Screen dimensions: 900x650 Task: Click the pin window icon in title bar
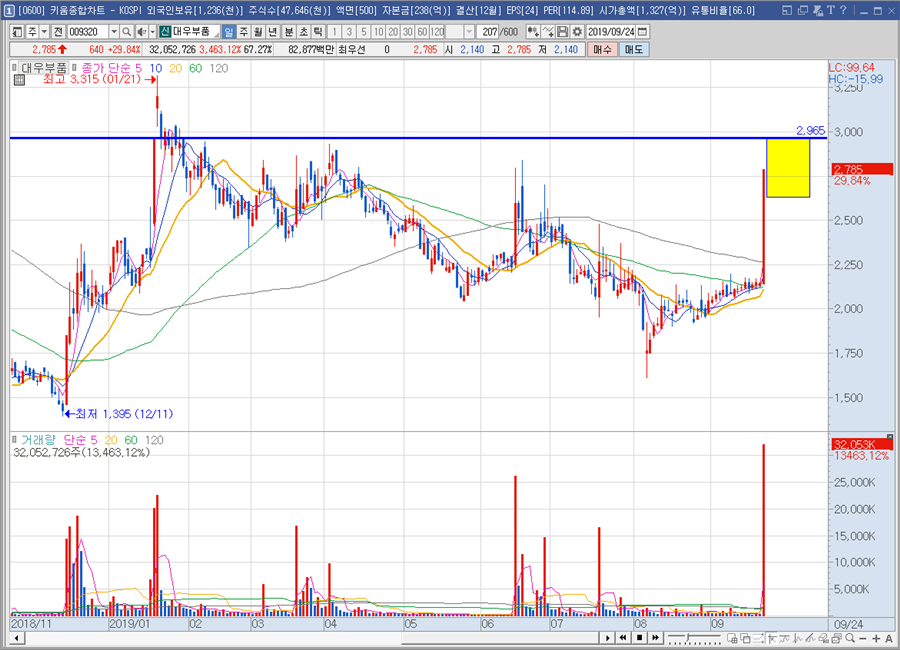817,10
